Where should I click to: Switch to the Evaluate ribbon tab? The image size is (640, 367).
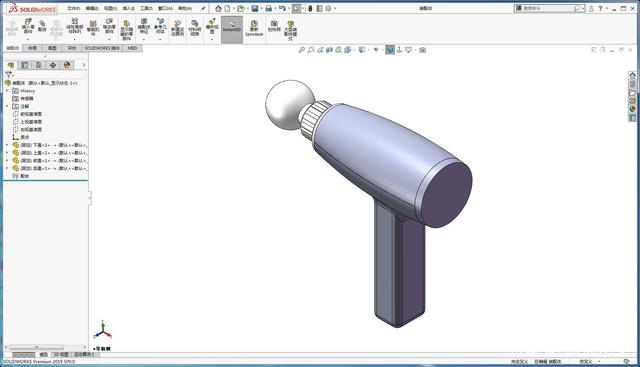click(72, 48)
